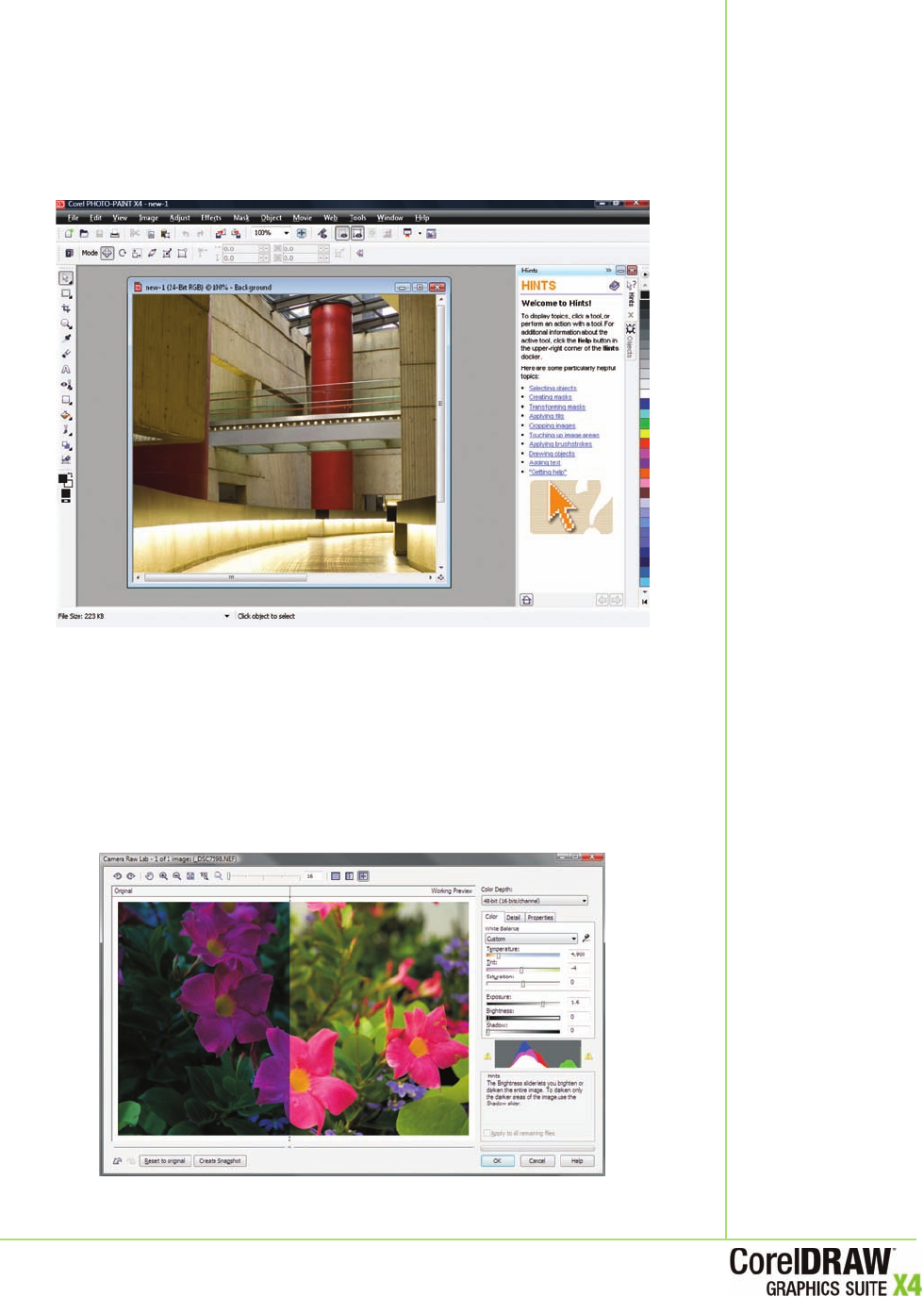Open the Mask menu
This screenshot has width=924, height=1297.
point(241,218)
